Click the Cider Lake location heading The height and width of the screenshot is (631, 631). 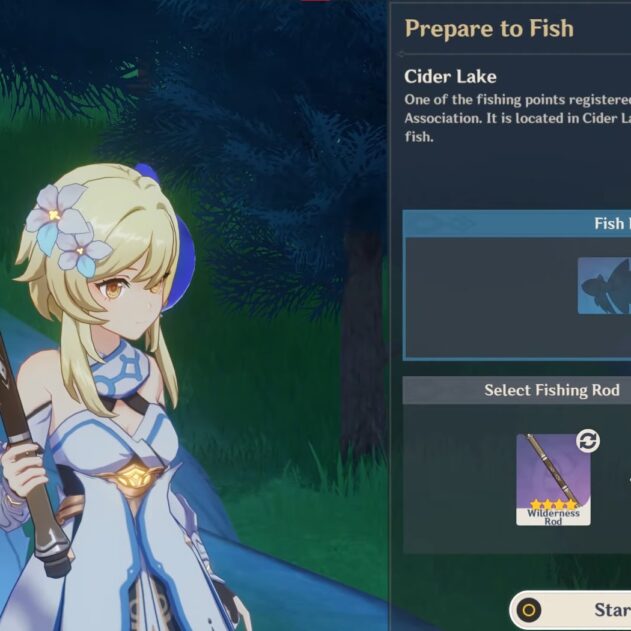pyautogui.click(x=450, y=76)
